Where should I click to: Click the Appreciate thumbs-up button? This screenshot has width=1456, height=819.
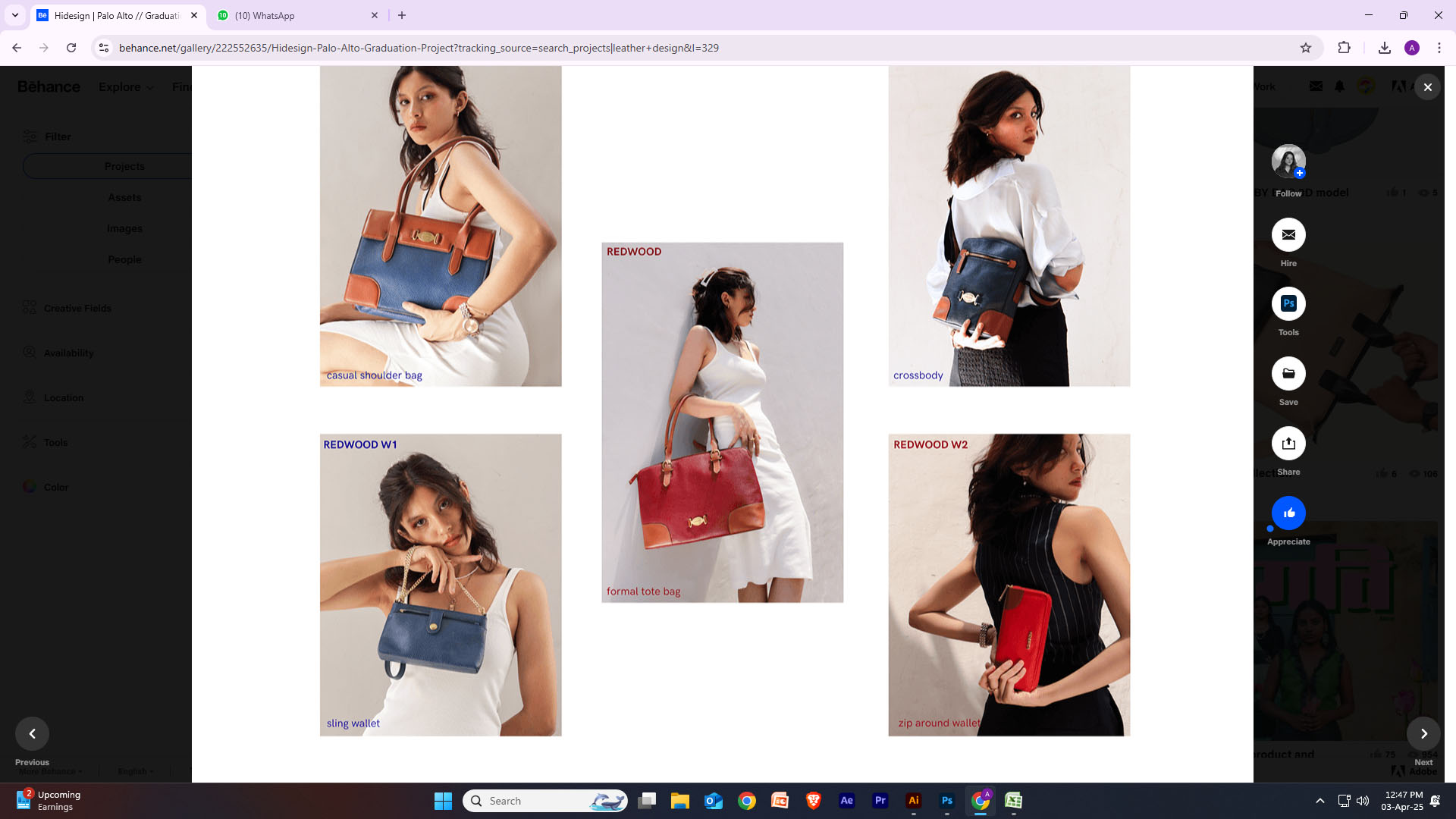[x=1288, y=513]
